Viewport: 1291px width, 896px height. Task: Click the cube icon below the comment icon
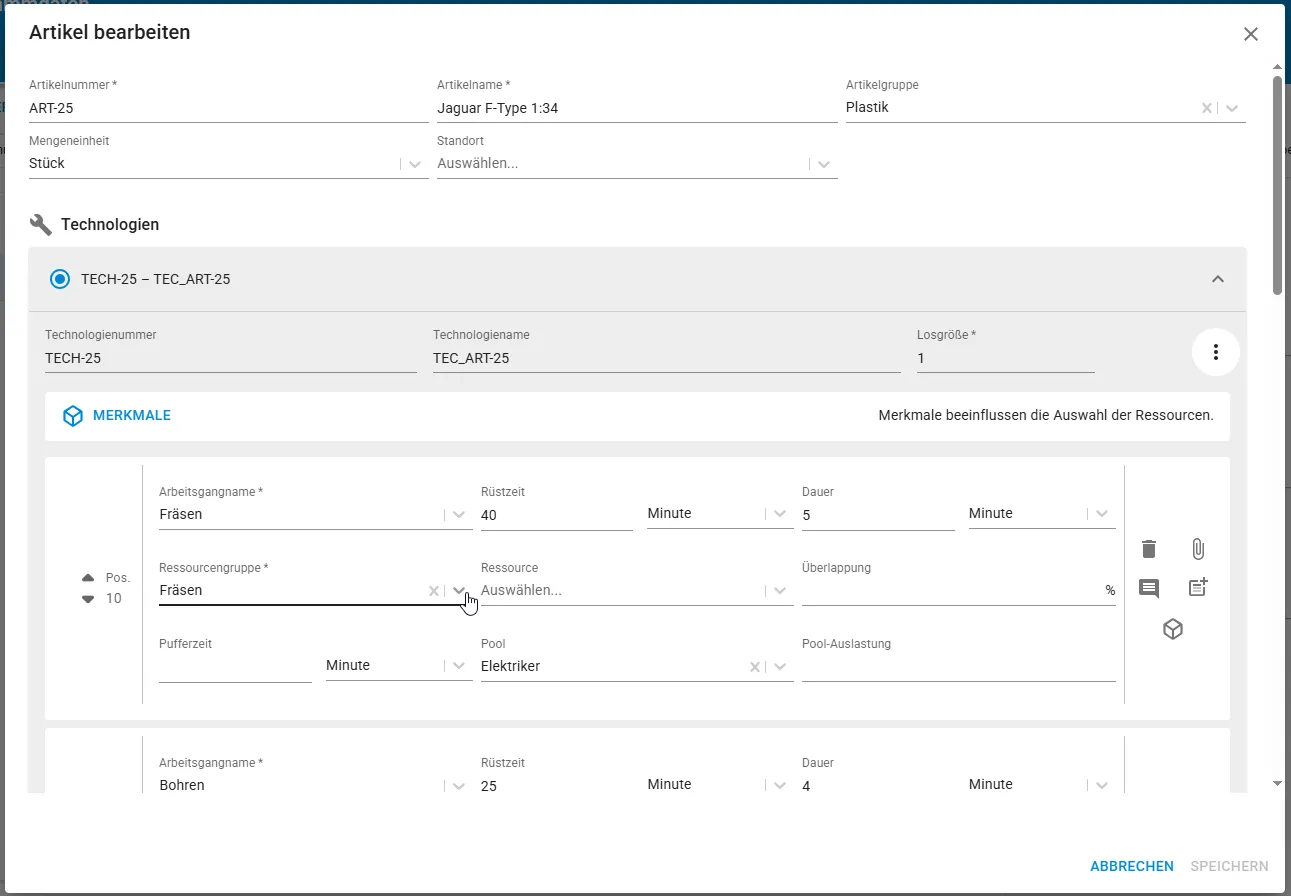pos(1173,629)
